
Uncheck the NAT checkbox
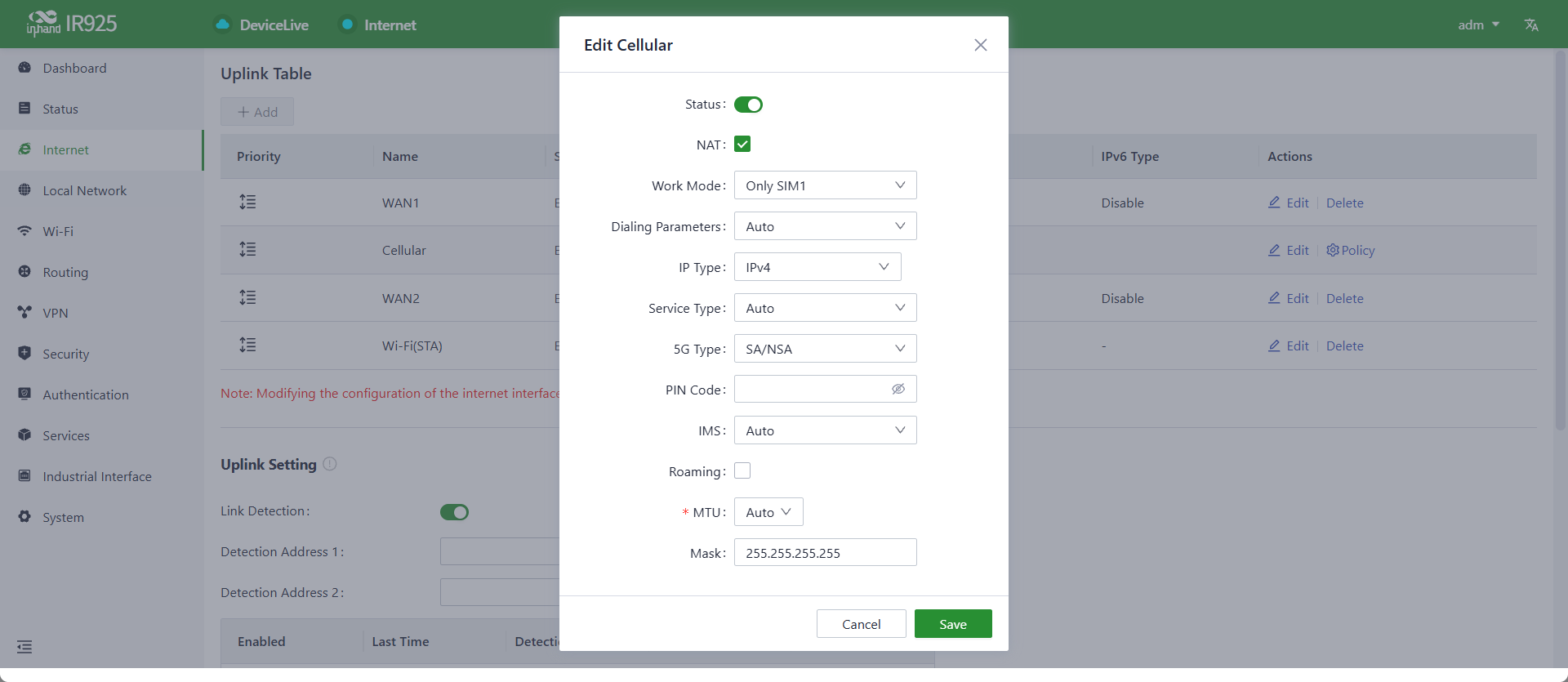pos(742,145)
